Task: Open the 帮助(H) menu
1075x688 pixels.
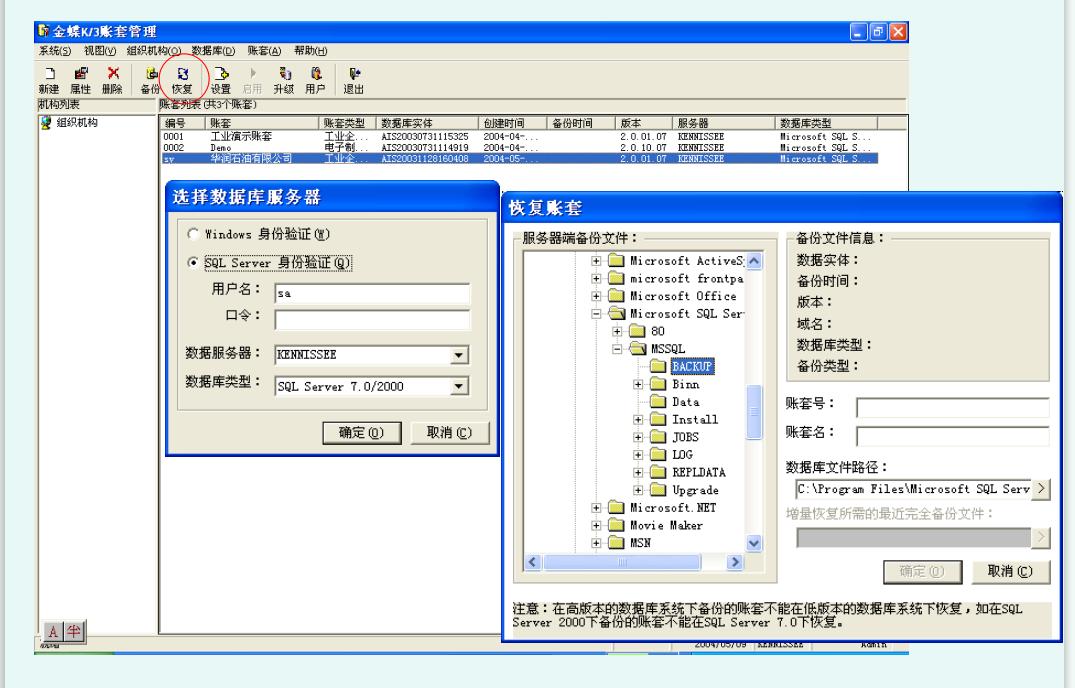Action: (x=311, y=51)
